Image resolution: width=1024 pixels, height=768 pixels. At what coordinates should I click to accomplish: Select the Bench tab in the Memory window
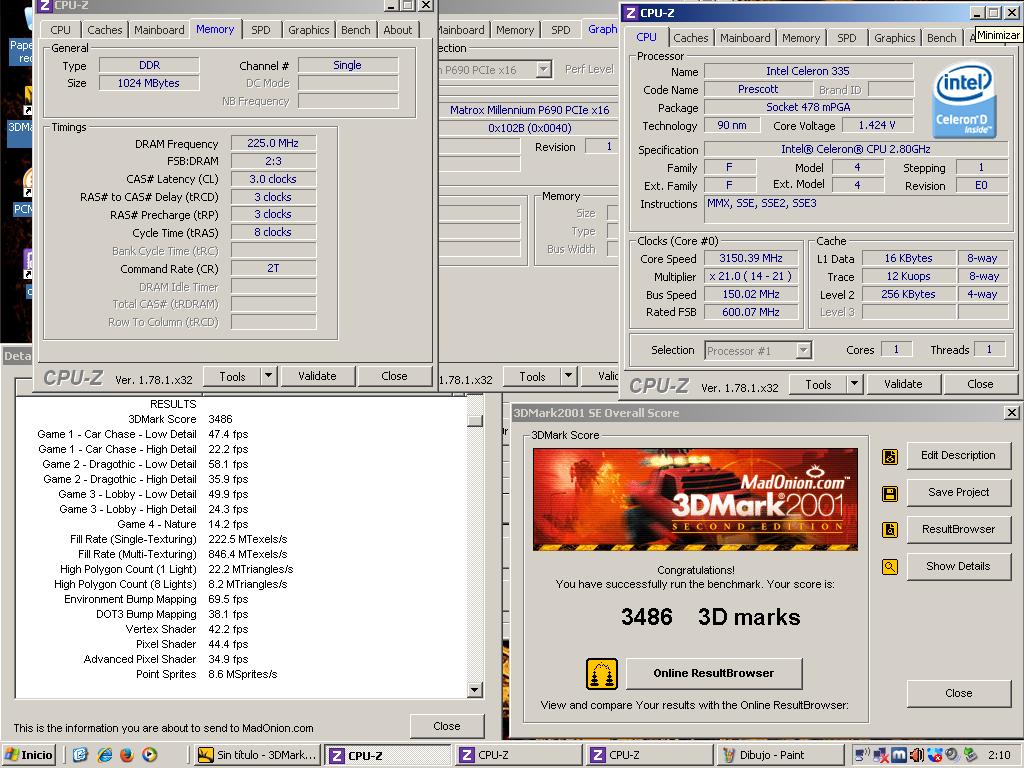pos(355,30)
